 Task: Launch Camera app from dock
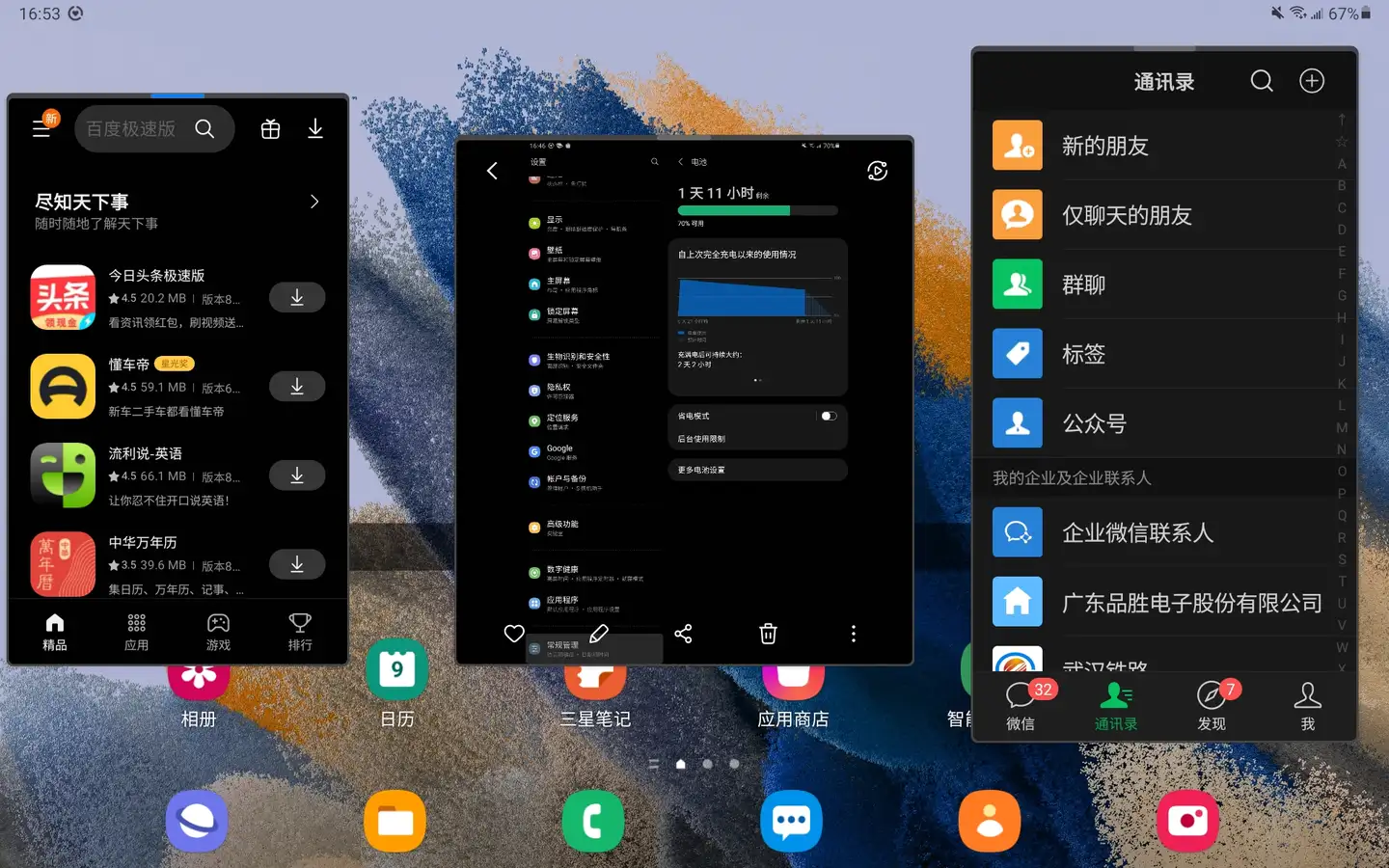pos(1188,821)
